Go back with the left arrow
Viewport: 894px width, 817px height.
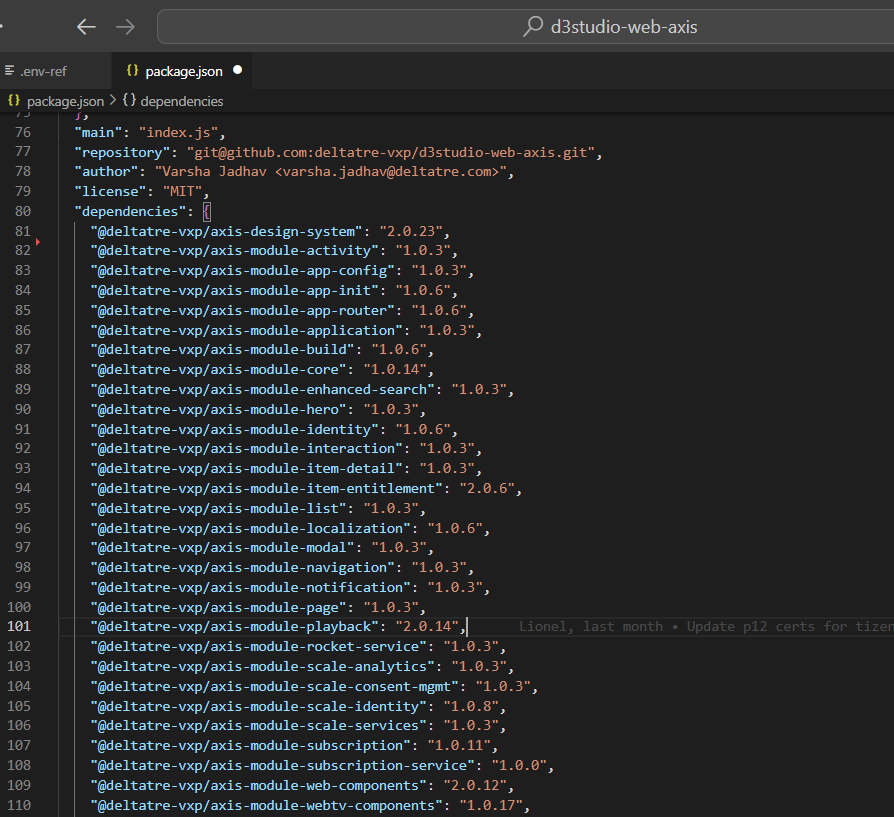[86, 27]
